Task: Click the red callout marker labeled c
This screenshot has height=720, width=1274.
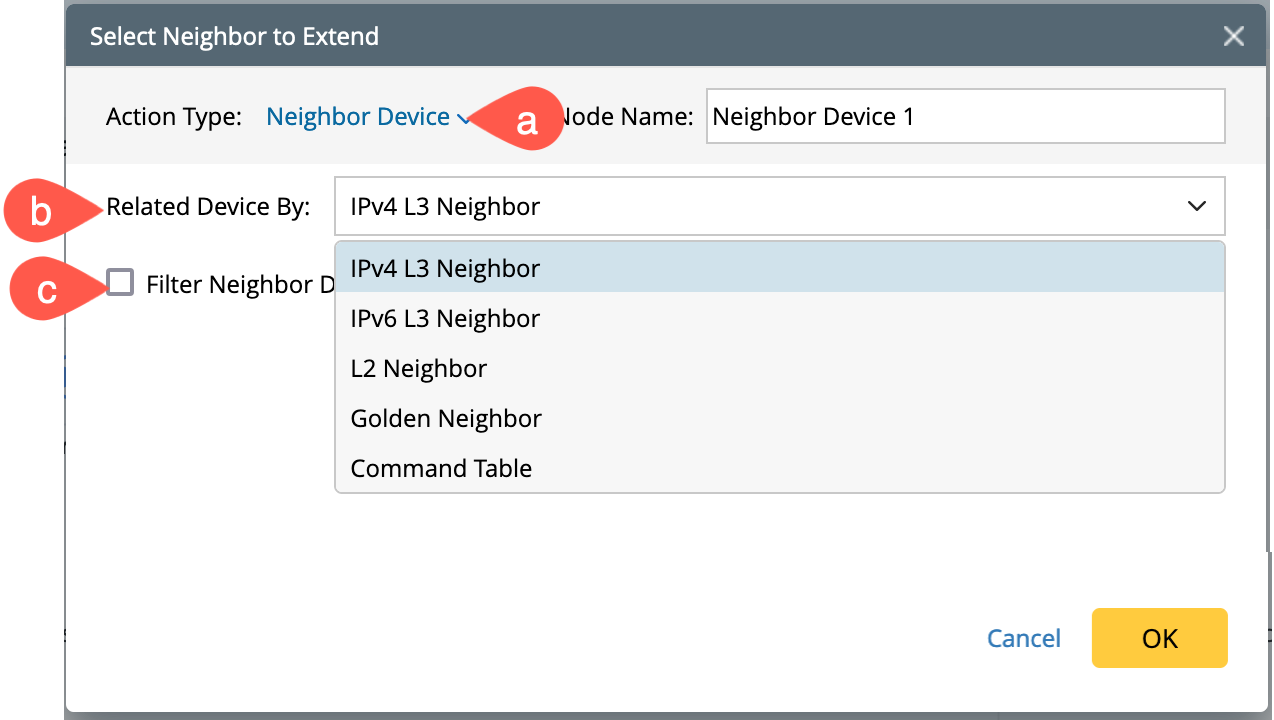Action: (46, 290)
